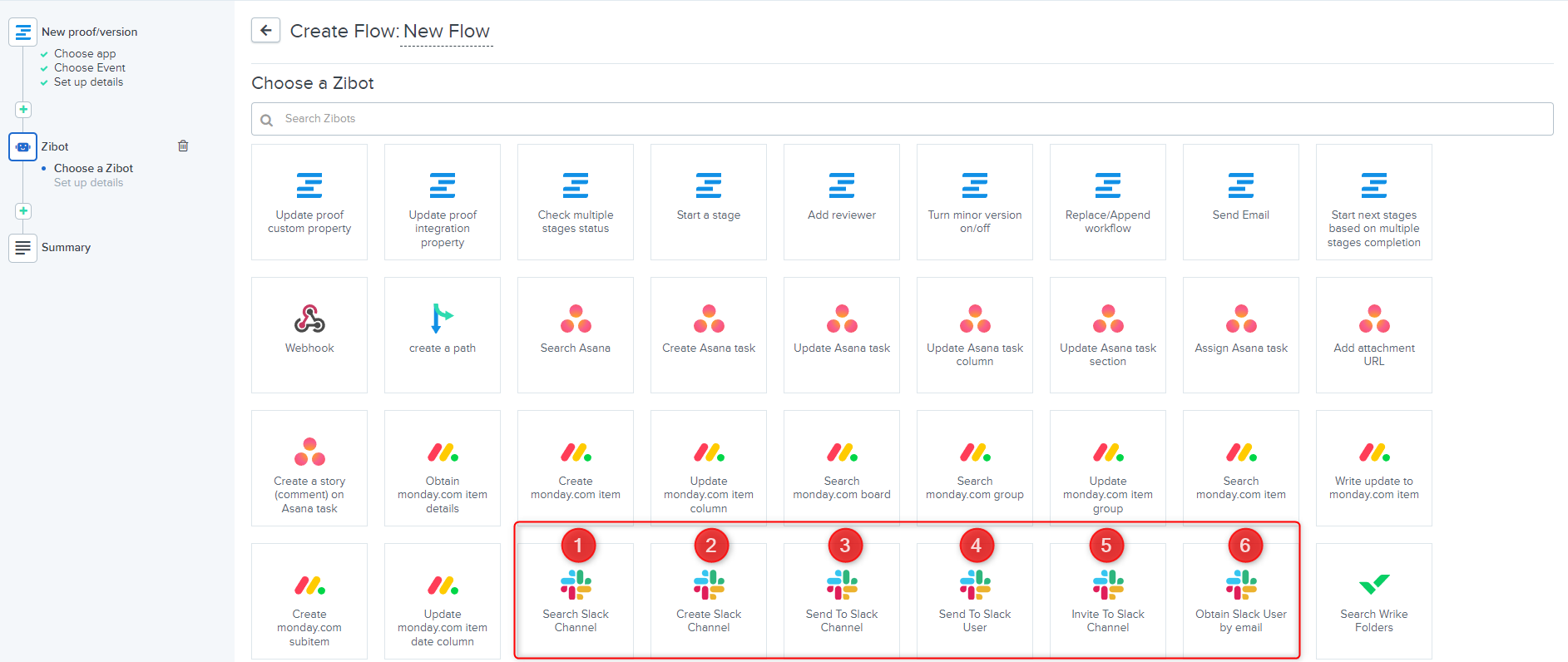Pick the Search Wrike Folders Zibot
Image resolution: width=1568 pixels, height=662 pixels.
(1373, 601)
